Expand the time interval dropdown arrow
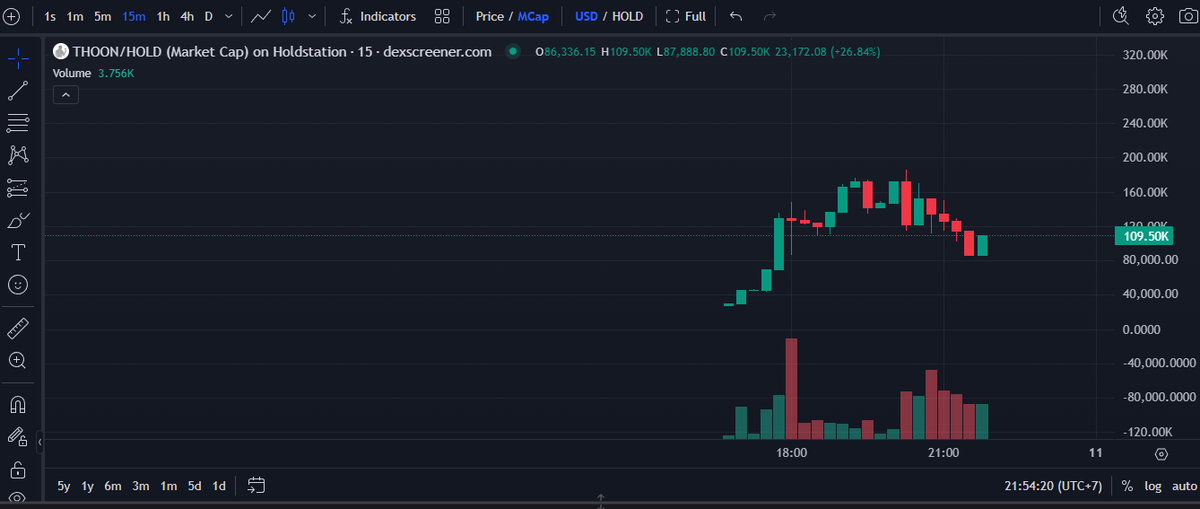This screenshot has width=1200, height=509. click(230, 16)
